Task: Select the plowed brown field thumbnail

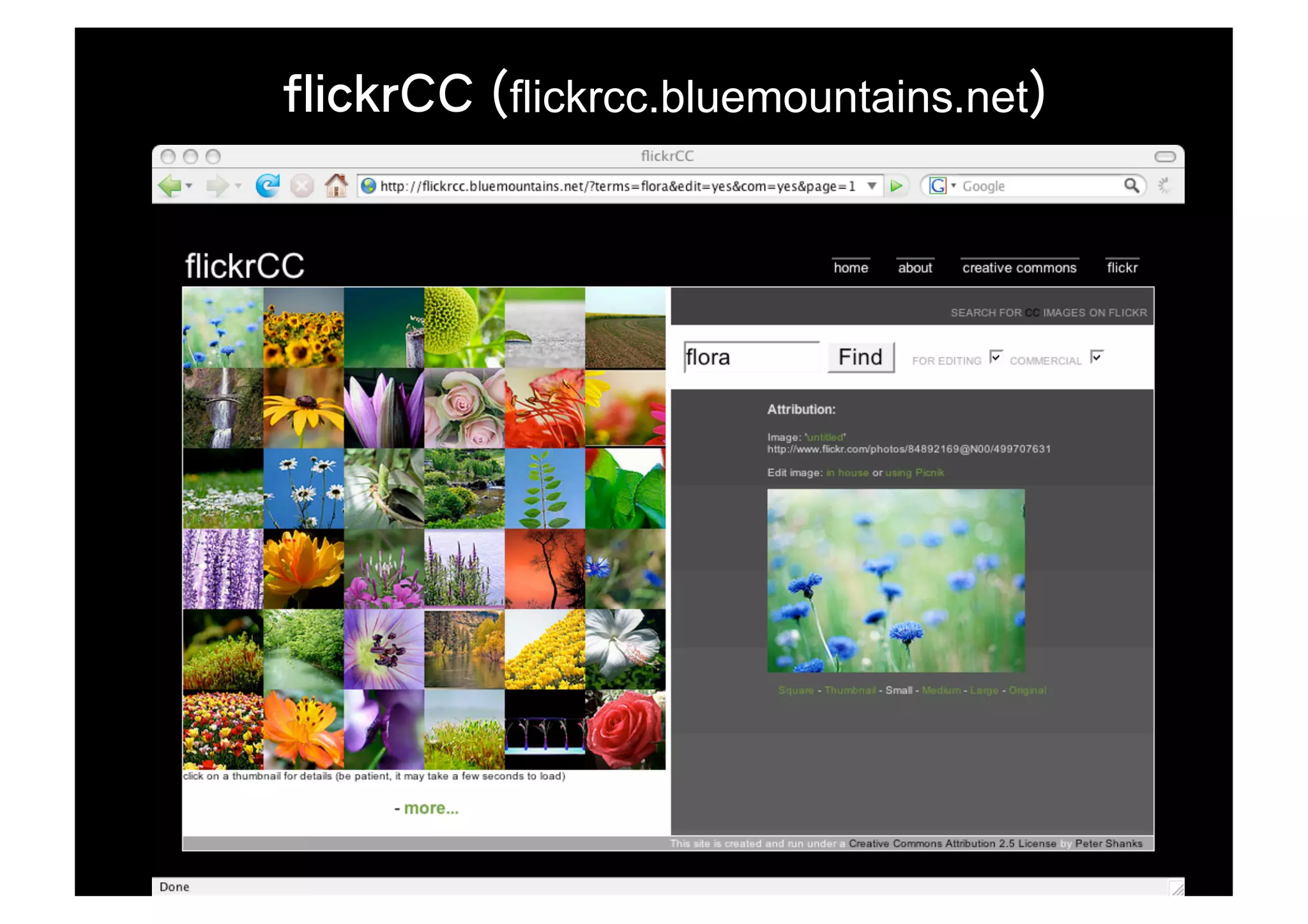Action: (x=625, y=328)
